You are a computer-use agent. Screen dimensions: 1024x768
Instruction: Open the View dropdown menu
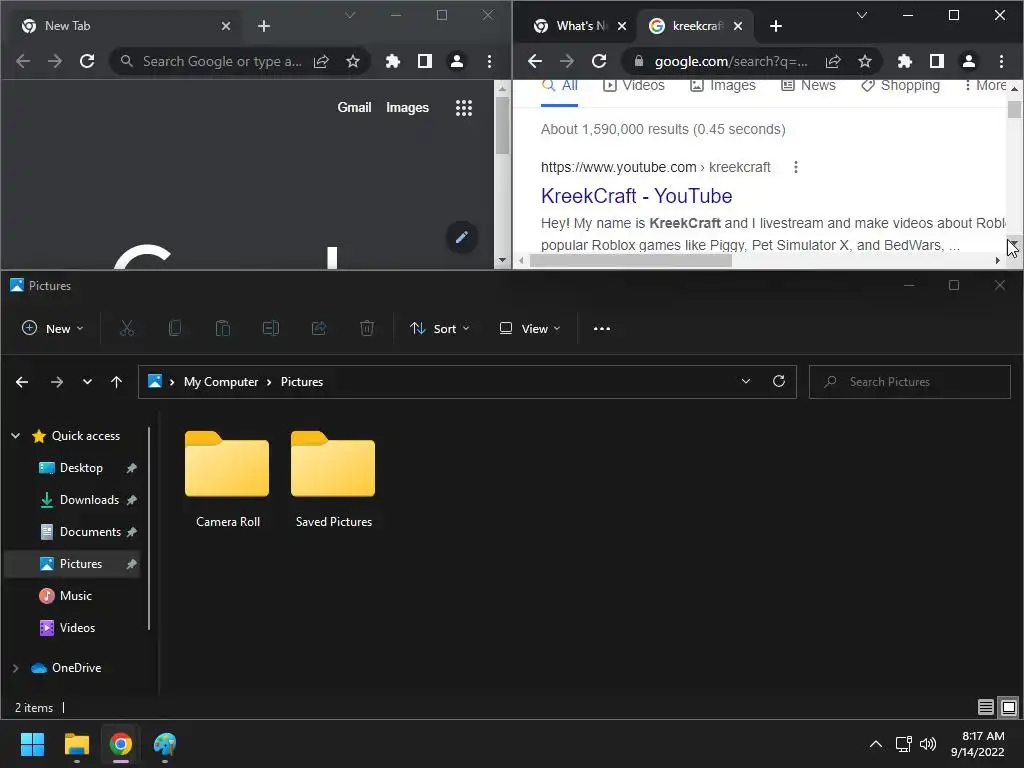530,328
